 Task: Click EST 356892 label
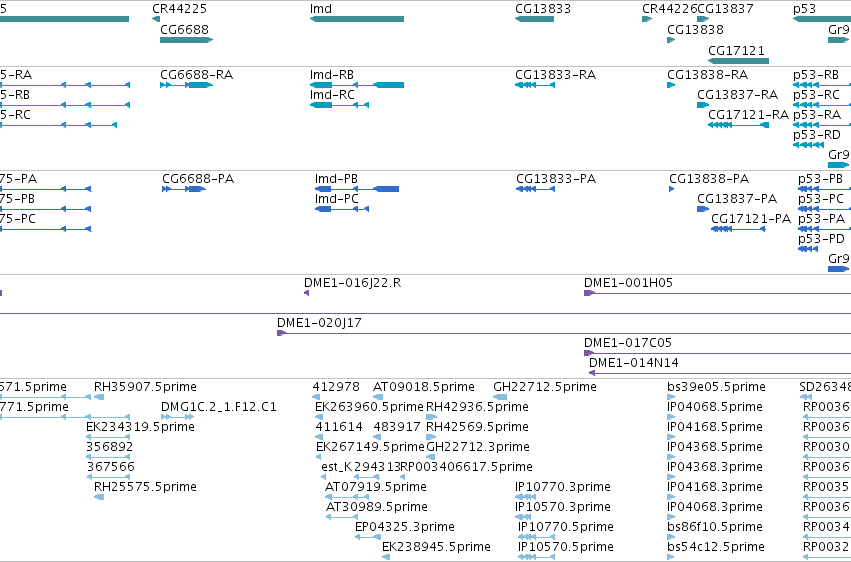tap(109, 447)
